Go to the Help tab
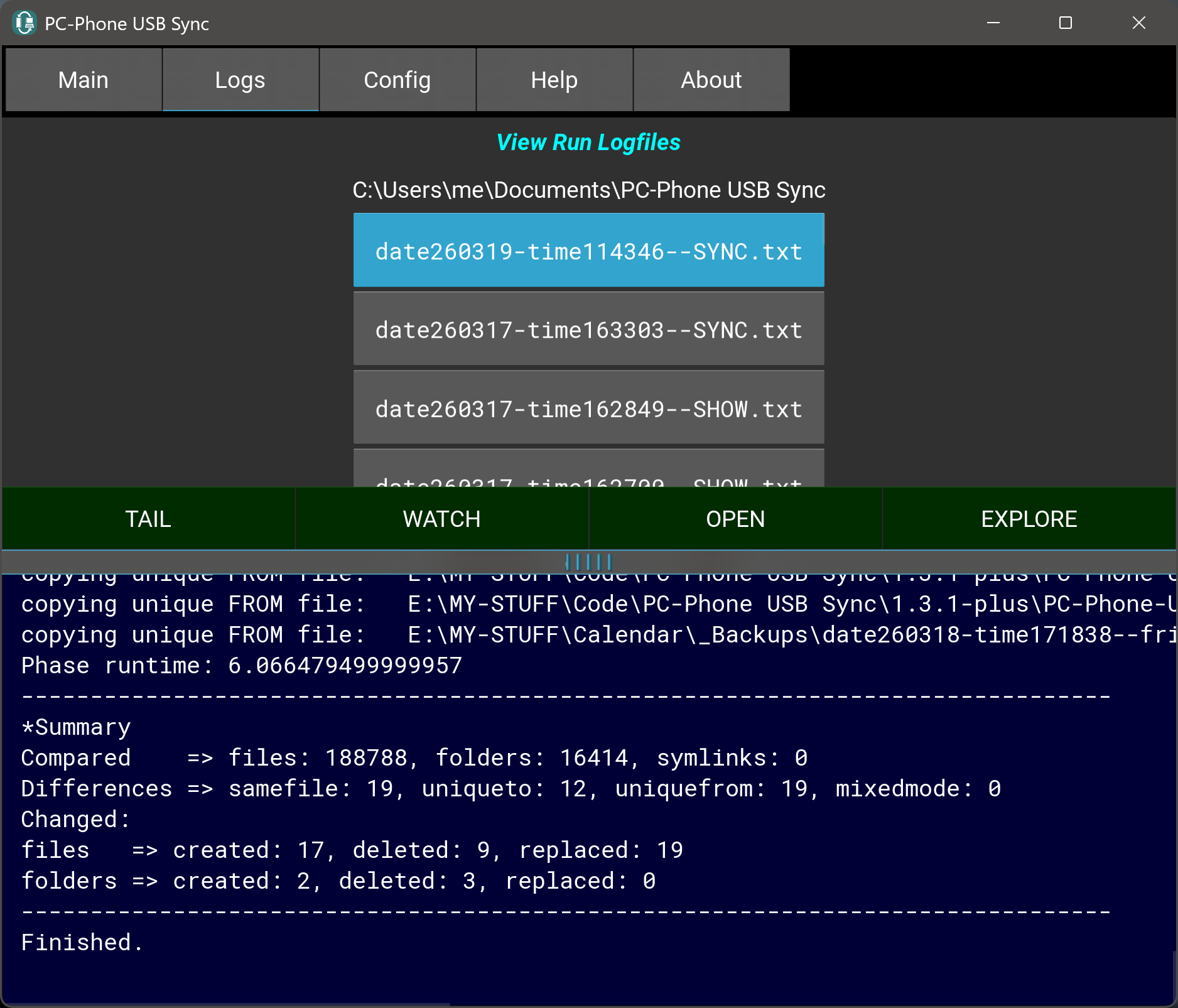Image resolution: width=1178 pixels, height=1008 pixels. point(554,80)
